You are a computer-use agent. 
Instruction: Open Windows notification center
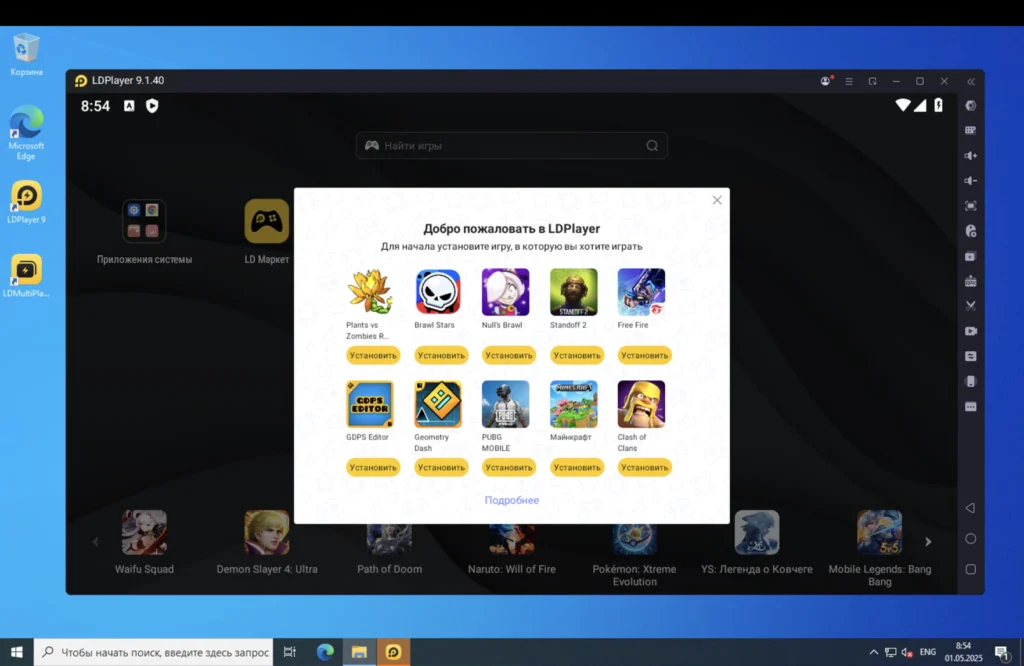pyautogui.click(x=1001, y=652)
